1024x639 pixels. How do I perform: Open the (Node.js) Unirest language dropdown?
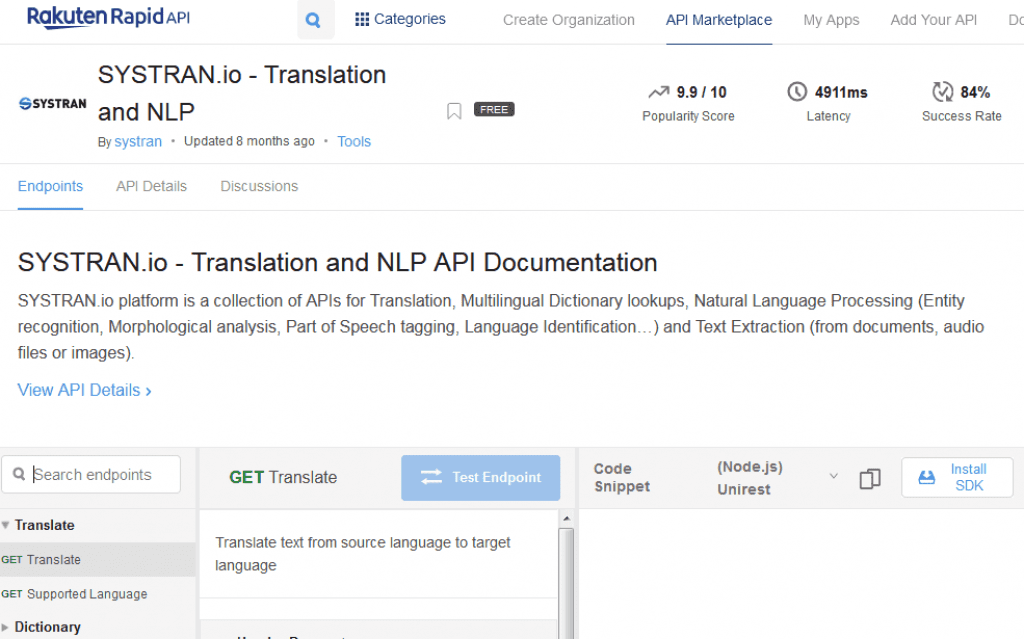(x=777, y=478)
